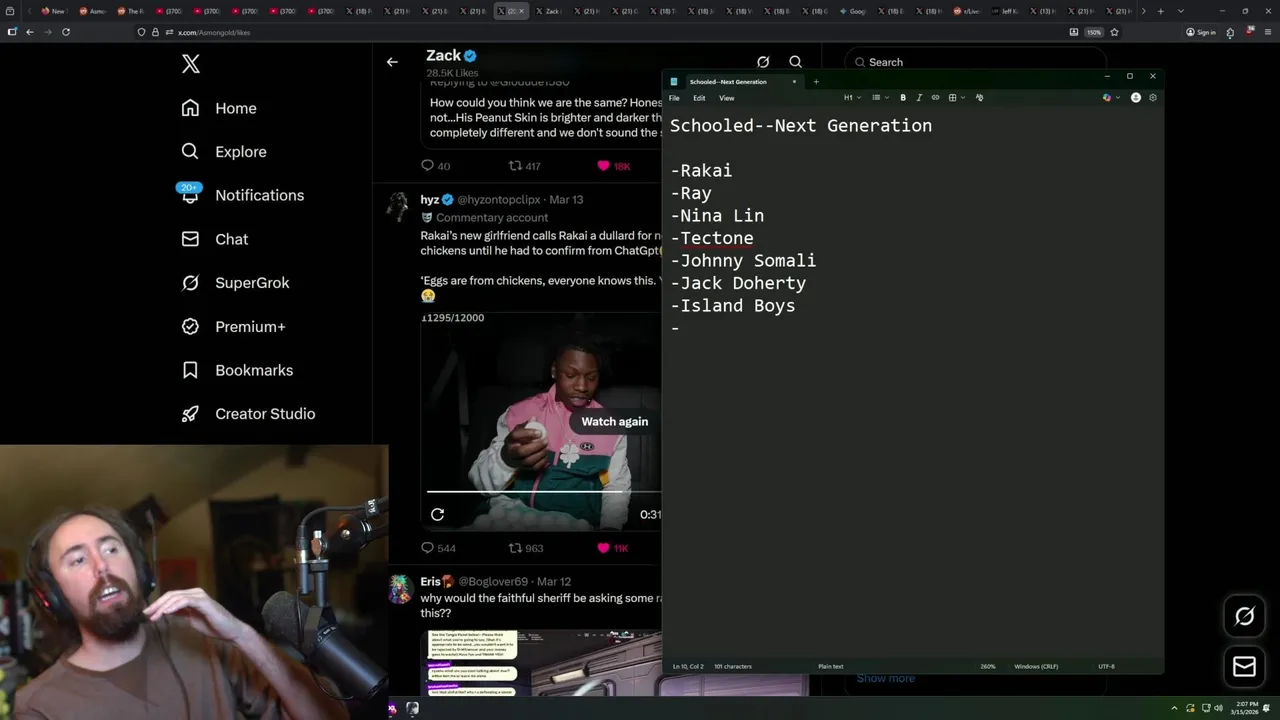Open the @hyzontopclipx handle link
1280x720 pixels.
point(499,200)
